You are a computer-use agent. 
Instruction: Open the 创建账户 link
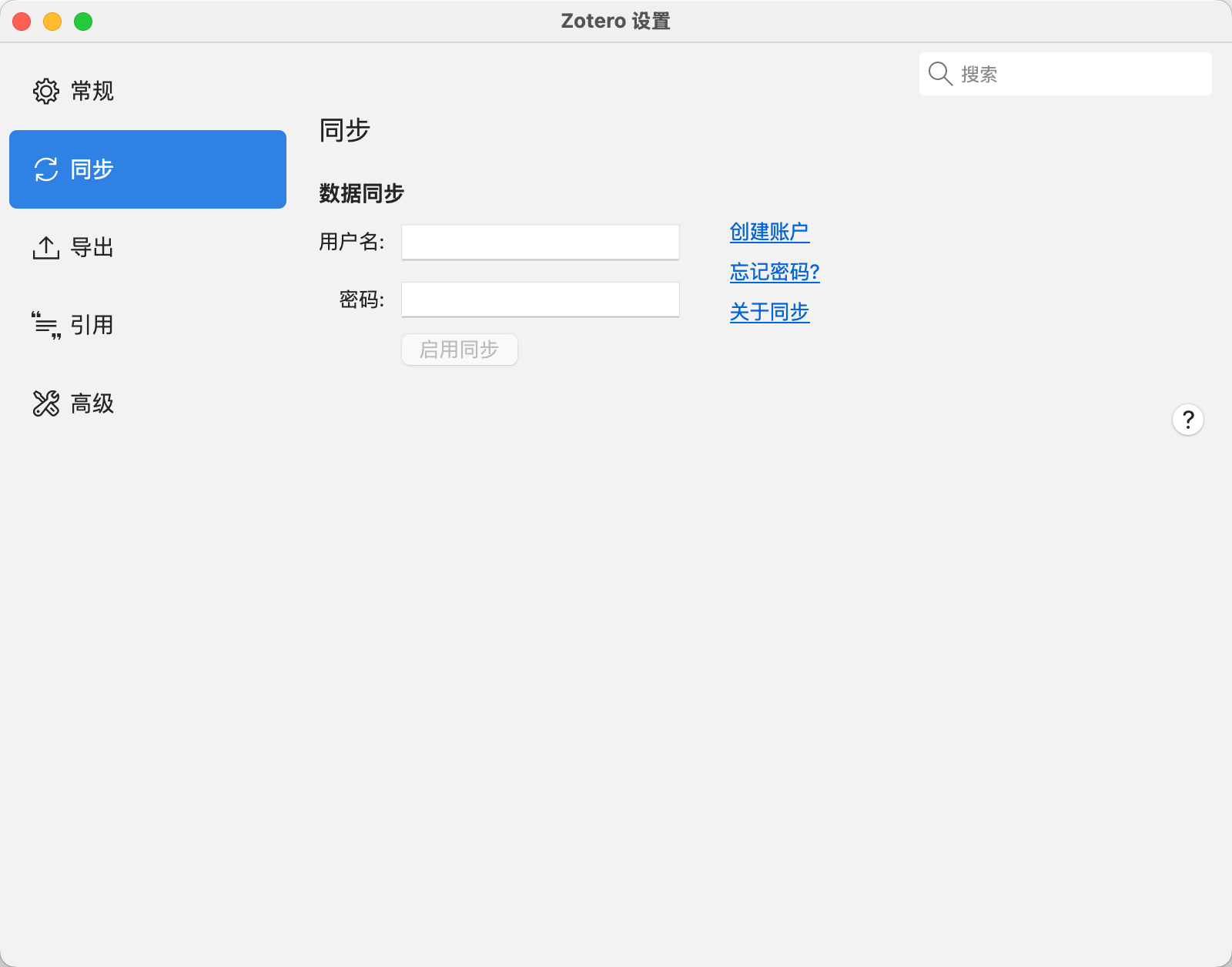(x=769, y=232)
